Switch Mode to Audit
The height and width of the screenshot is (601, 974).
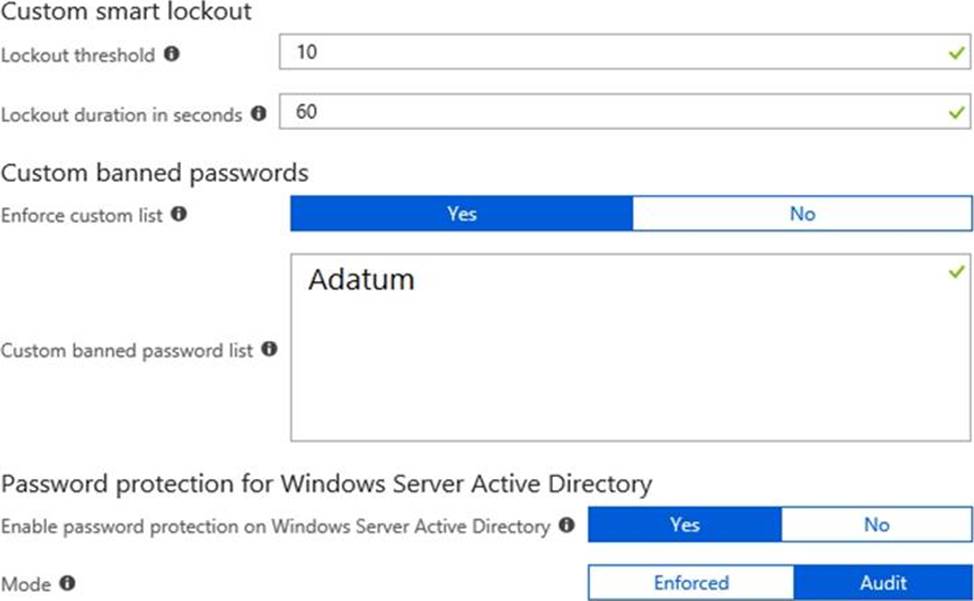(x=883, y=583)
